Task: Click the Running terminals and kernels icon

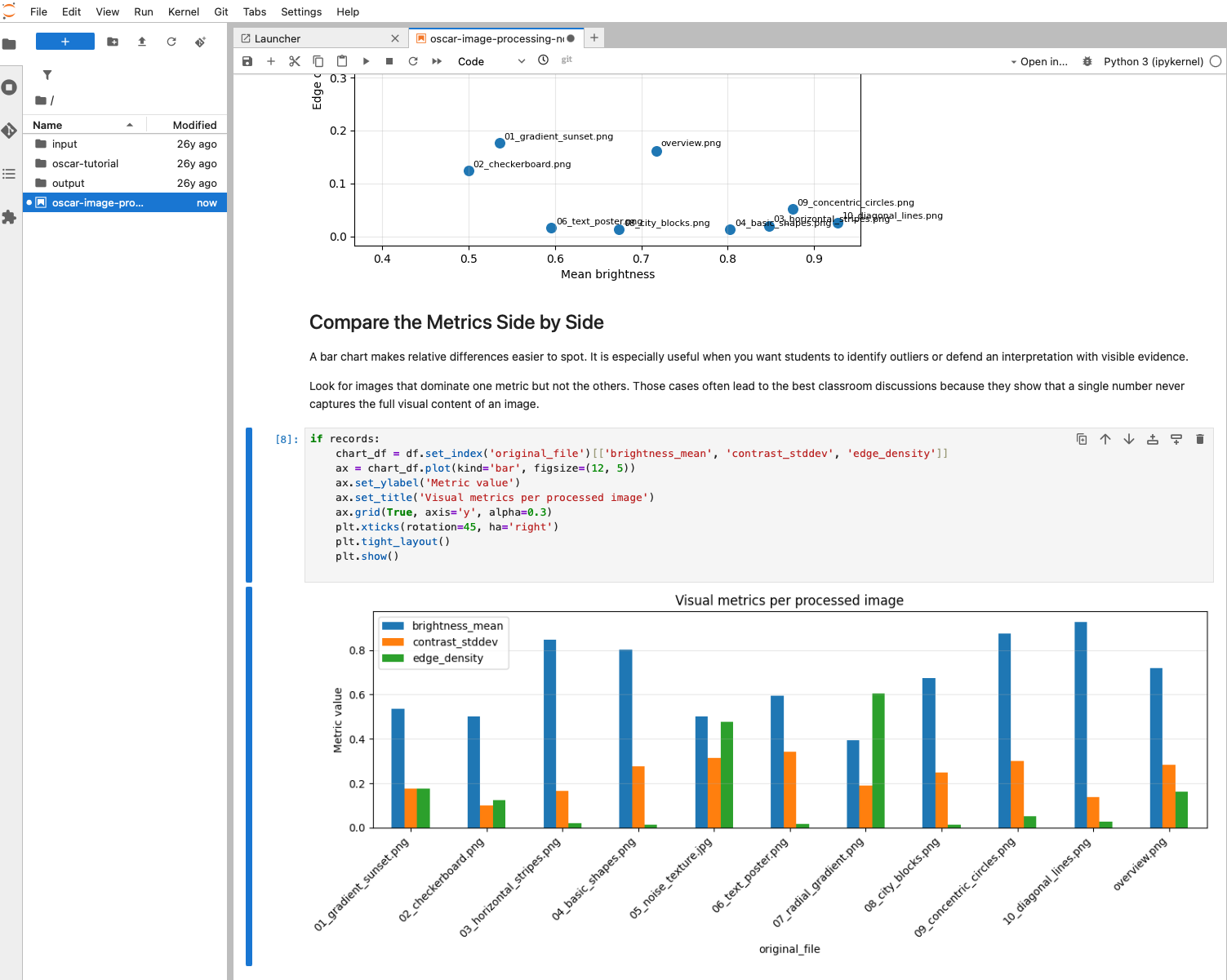Action: point(10,87)
